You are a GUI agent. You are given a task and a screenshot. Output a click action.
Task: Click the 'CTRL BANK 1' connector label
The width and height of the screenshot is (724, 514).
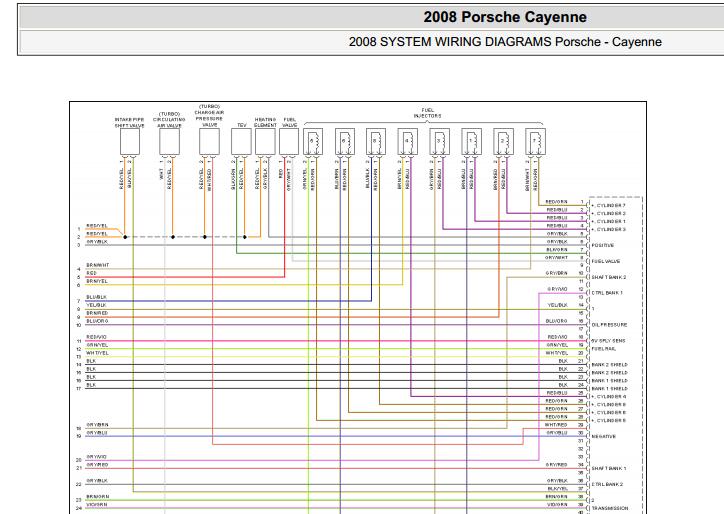tap(607, 293)
